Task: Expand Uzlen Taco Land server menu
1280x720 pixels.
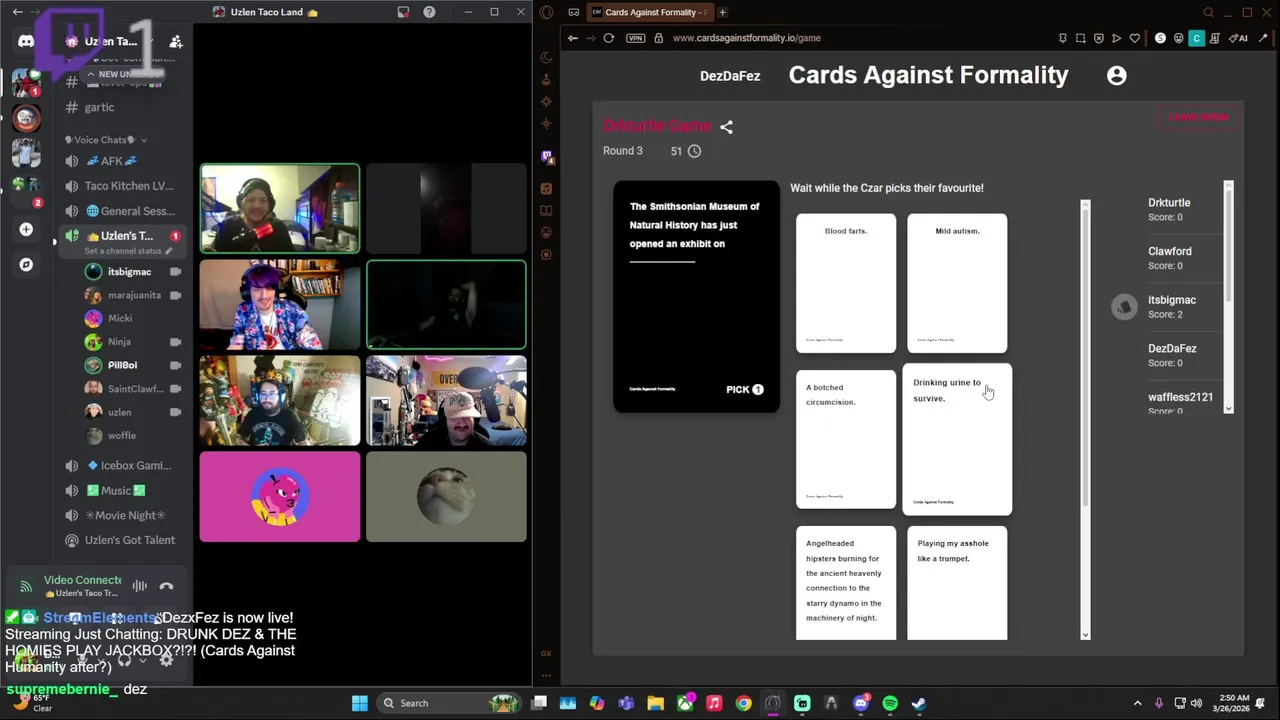Action: (x=111, y=41)
